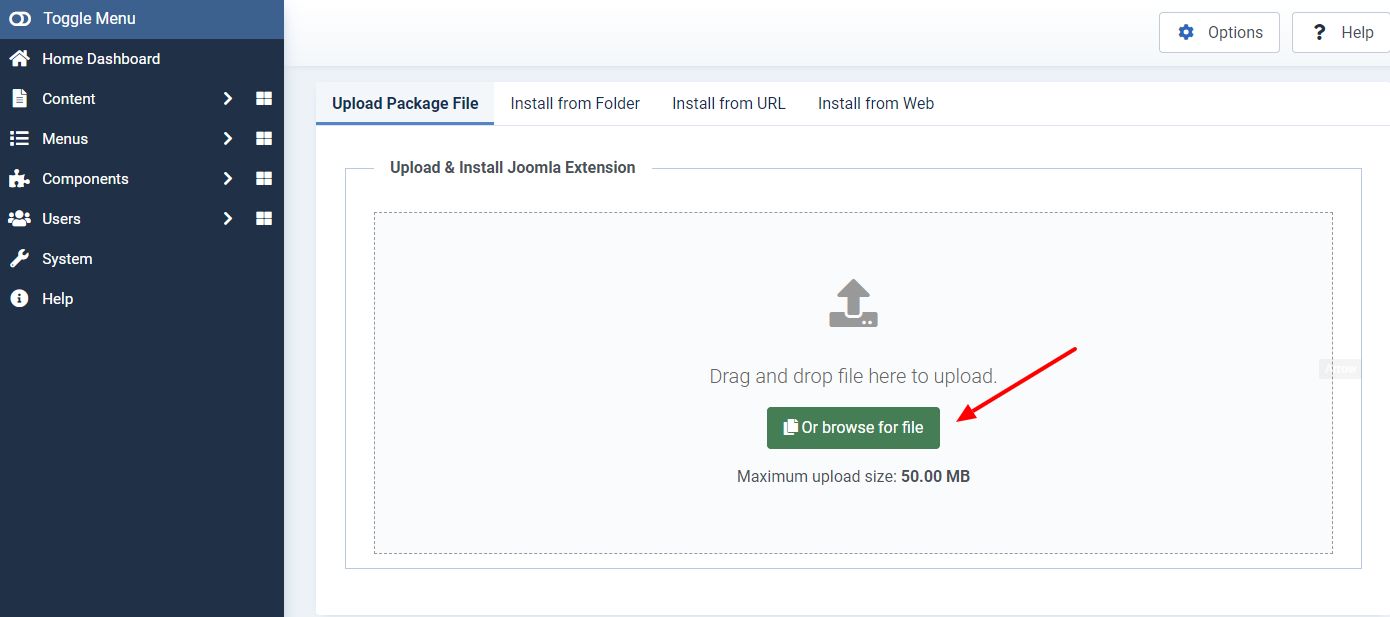The width and height of the screenshot is (1390, 617).
Task: Click the sidebar Help info icon
Action: 19,299
